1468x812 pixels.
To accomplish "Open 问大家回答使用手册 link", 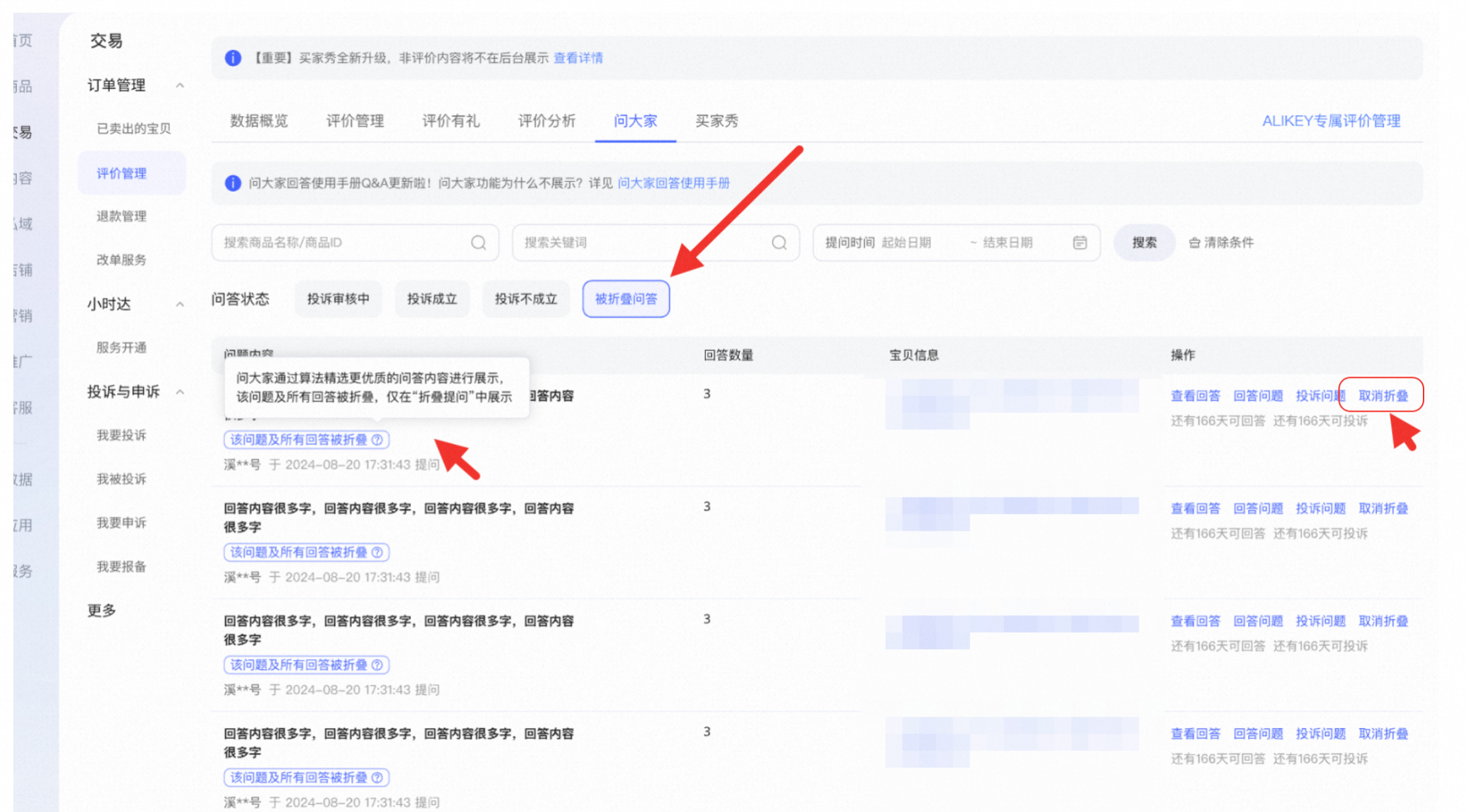I will tap(673, 183).
